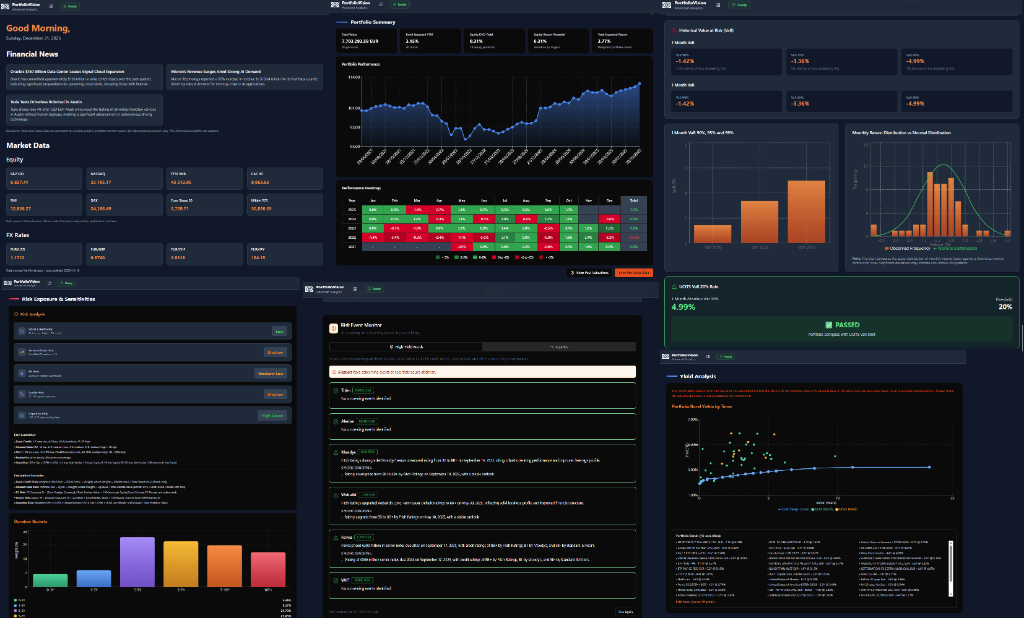The image size is (1024, 618).
Task: Click the red Duration Buckets bar
Action: click(268, 569)
